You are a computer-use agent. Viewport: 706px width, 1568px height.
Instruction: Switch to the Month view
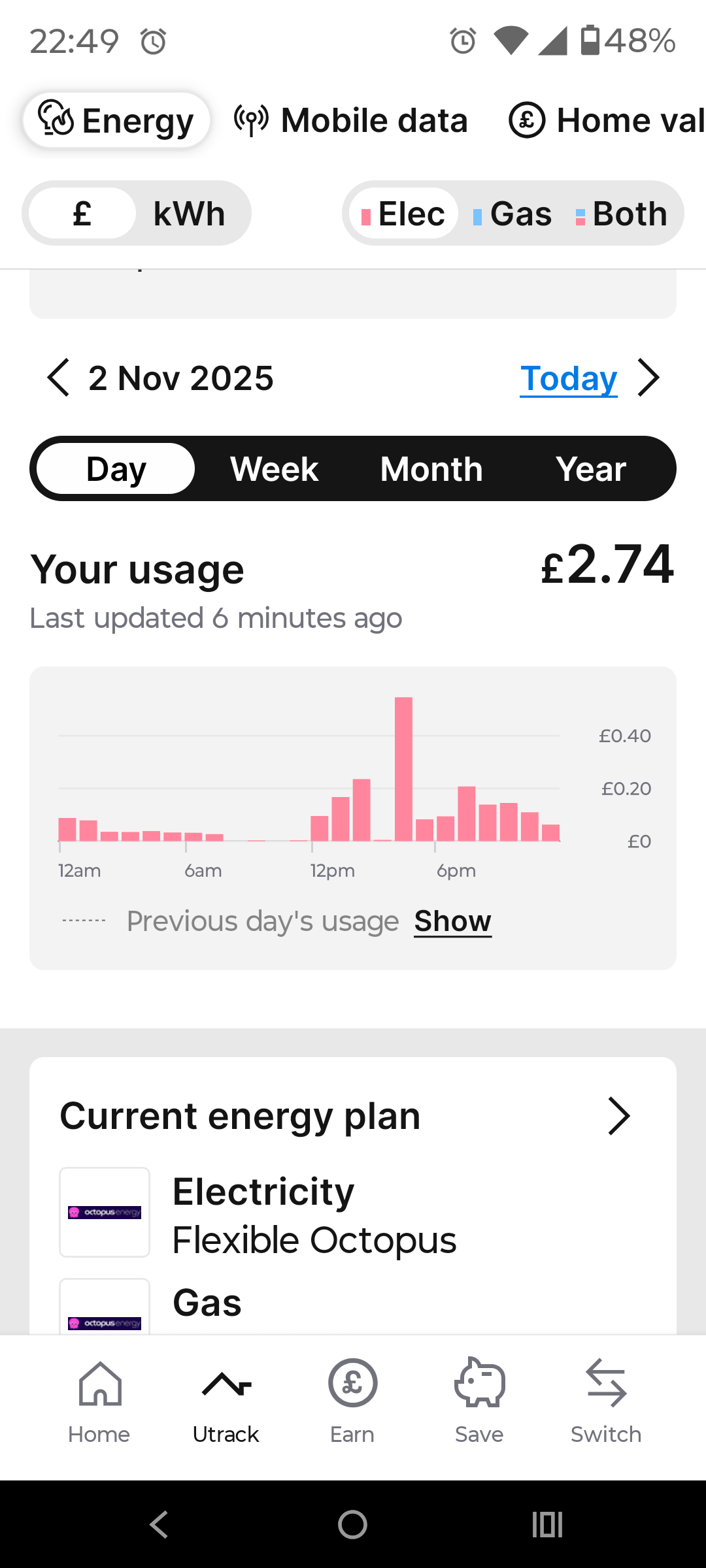[x=431, y=469]
